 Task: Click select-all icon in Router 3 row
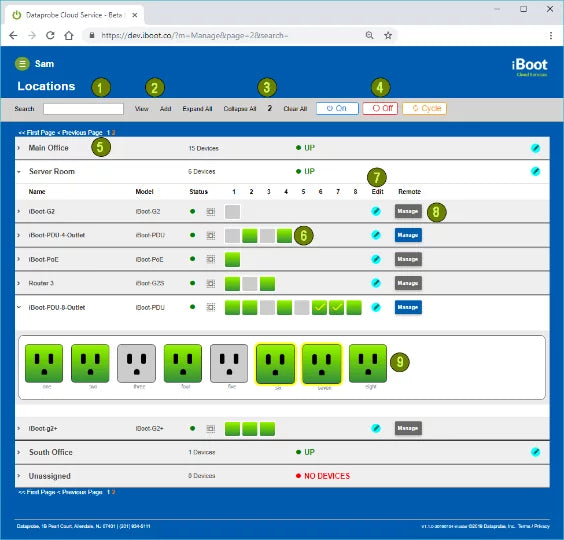click(211, 283)
